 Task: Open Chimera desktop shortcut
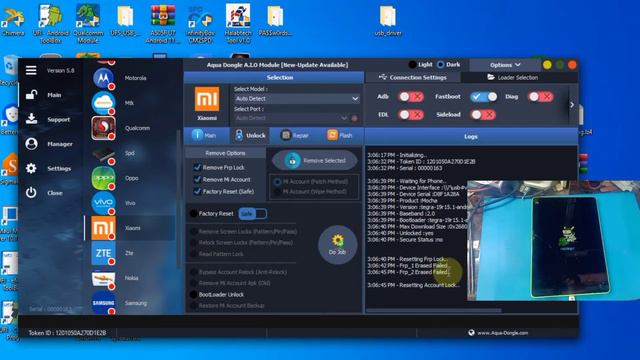[13, 21]
